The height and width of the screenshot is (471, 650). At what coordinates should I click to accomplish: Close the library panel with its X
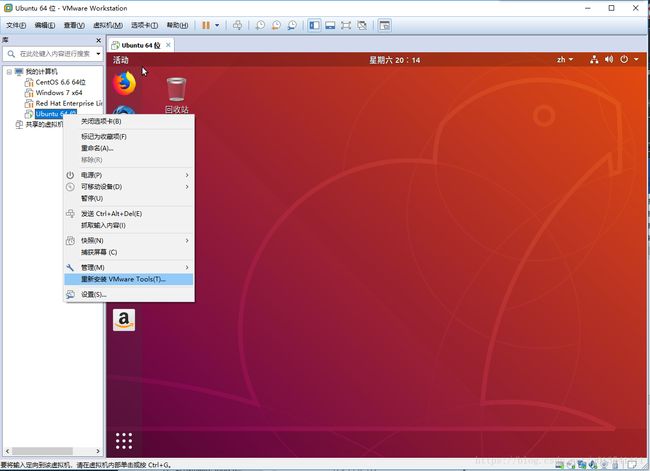click(98, 40)
